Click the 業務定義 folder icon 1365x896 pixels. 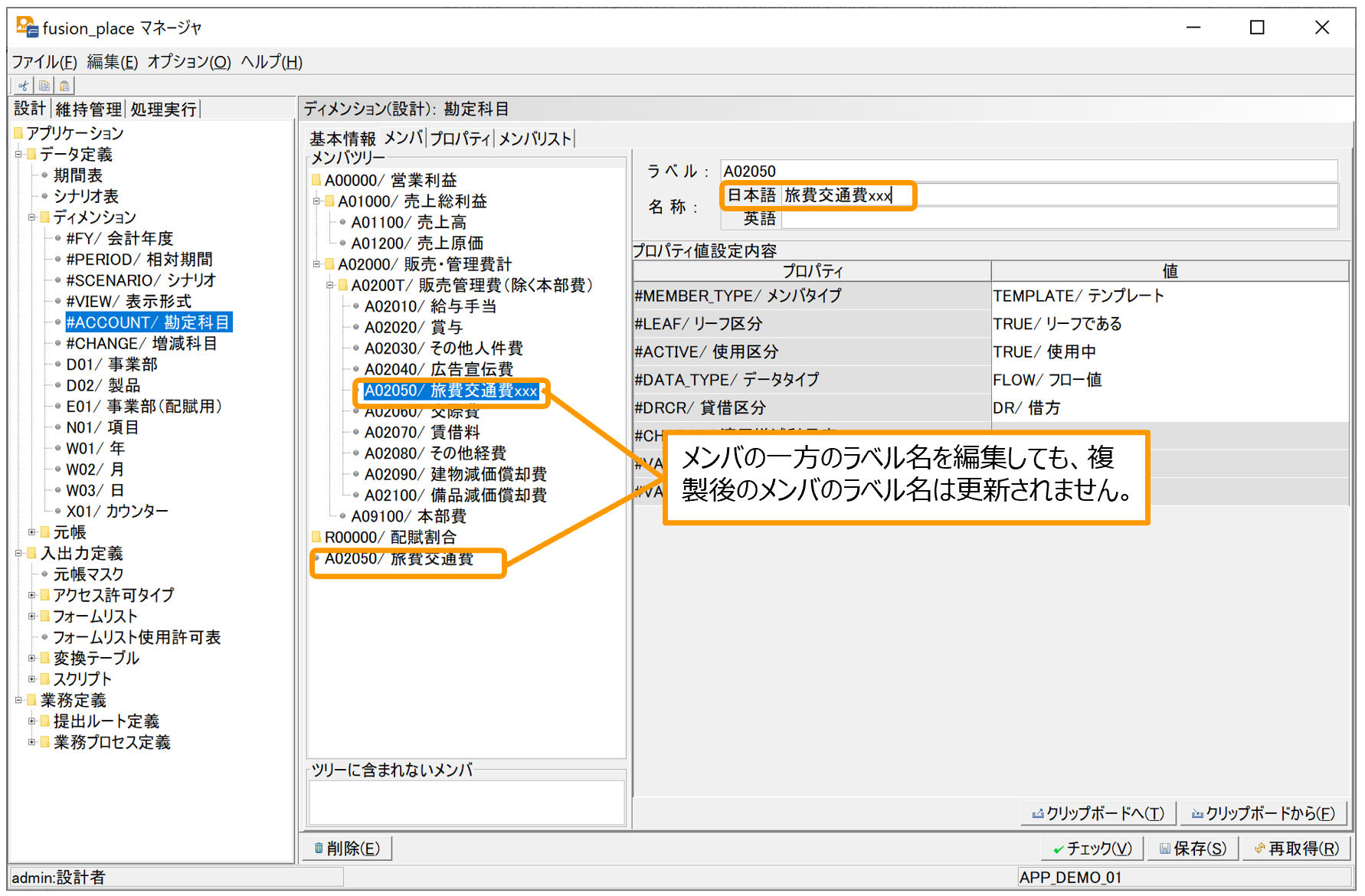[x=32, y=700]
